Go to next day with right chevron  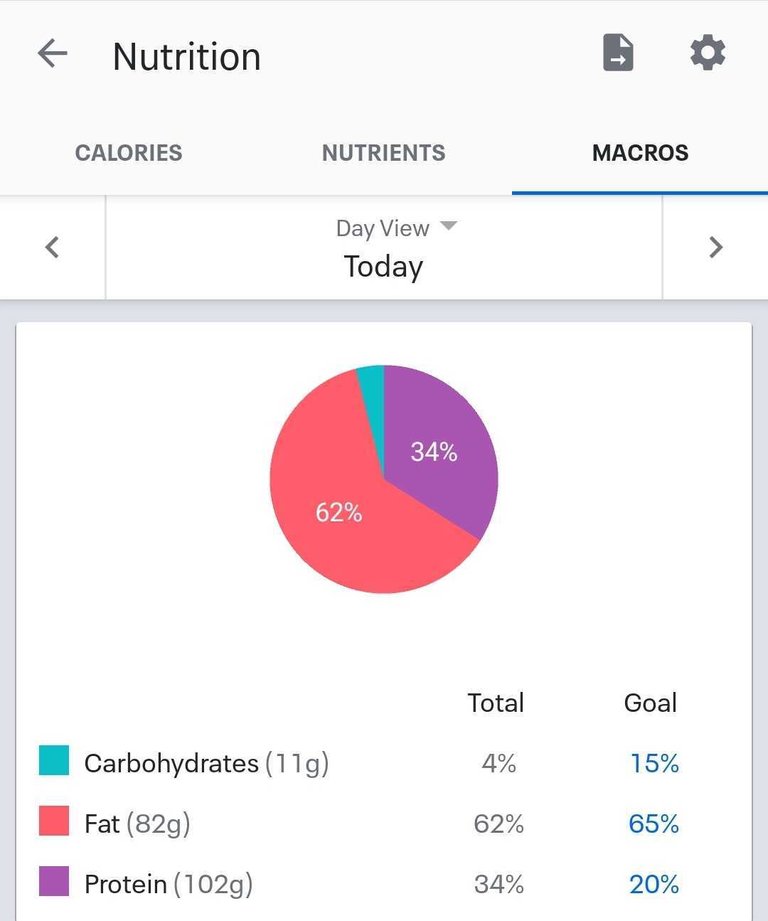click(x=716, y=247)
